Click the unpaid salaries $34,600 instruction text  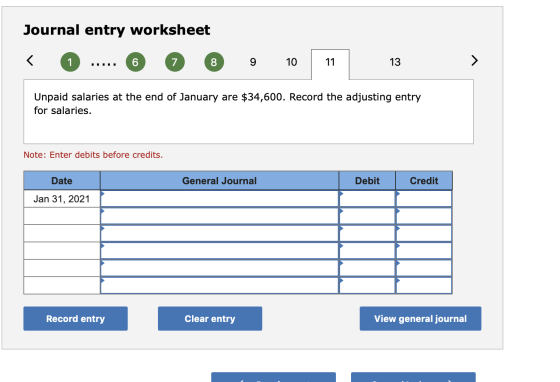coord(227,104)
